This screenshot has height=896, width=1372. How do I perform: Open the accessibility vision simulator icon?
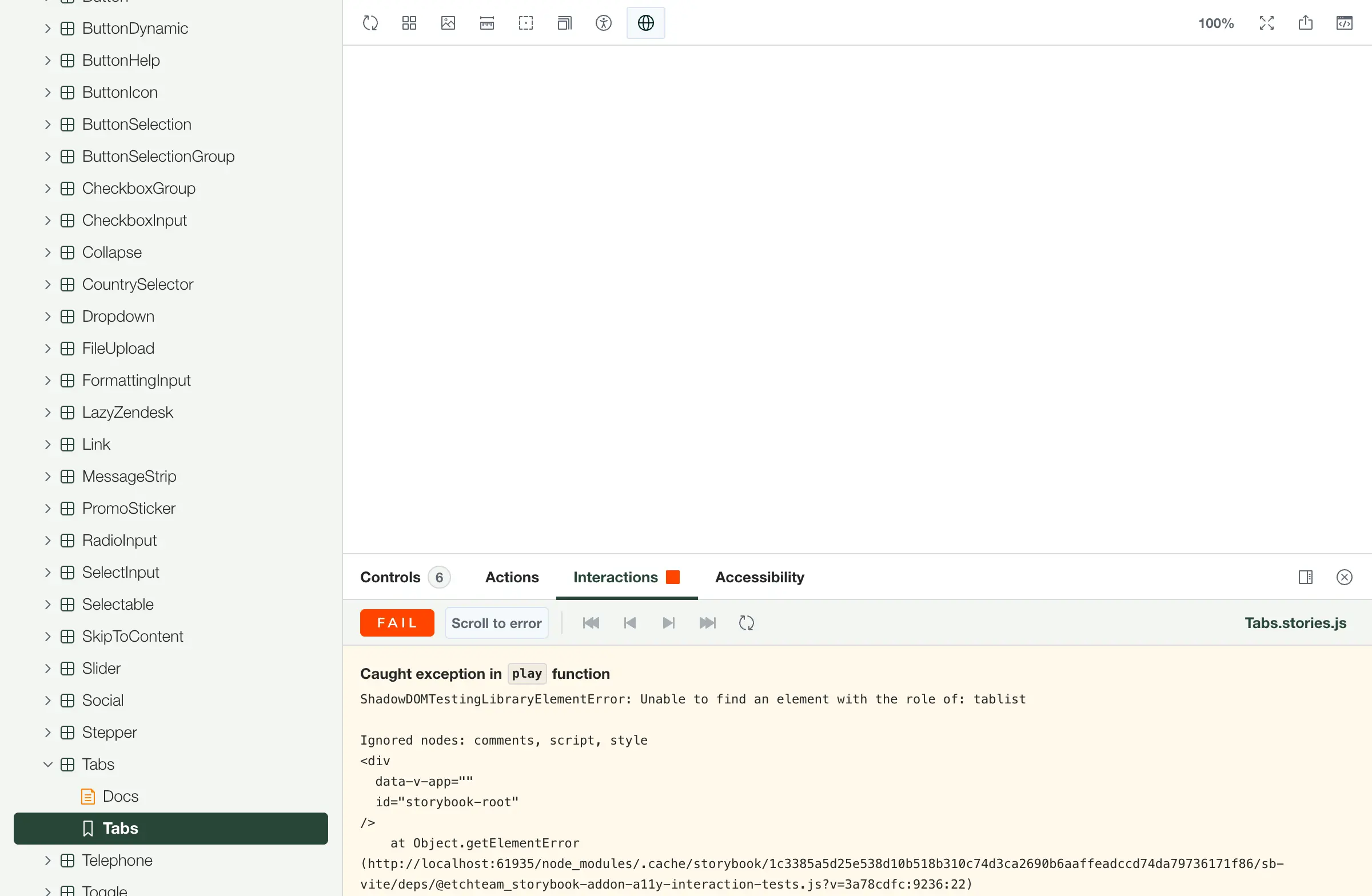coord(604,23)
